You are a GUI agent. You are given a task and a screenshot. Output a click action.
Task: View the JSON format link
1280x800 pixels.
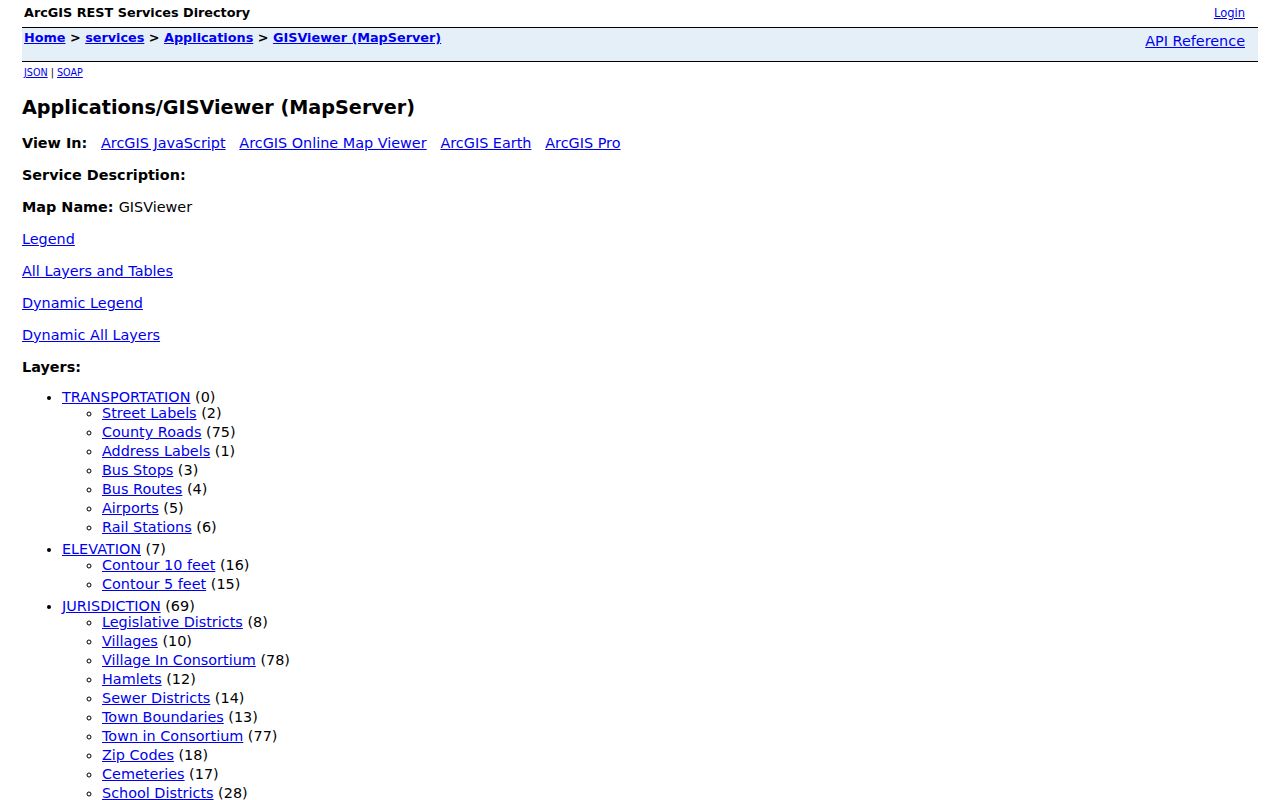(36, 72)
